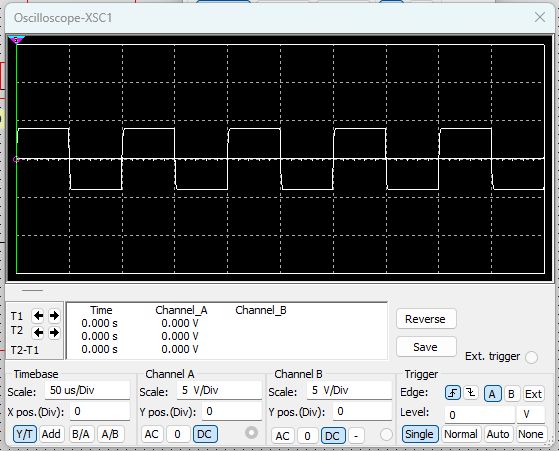Screen dimensions: 559x451
Task: Select trigger source B
Action: [512, 394]
